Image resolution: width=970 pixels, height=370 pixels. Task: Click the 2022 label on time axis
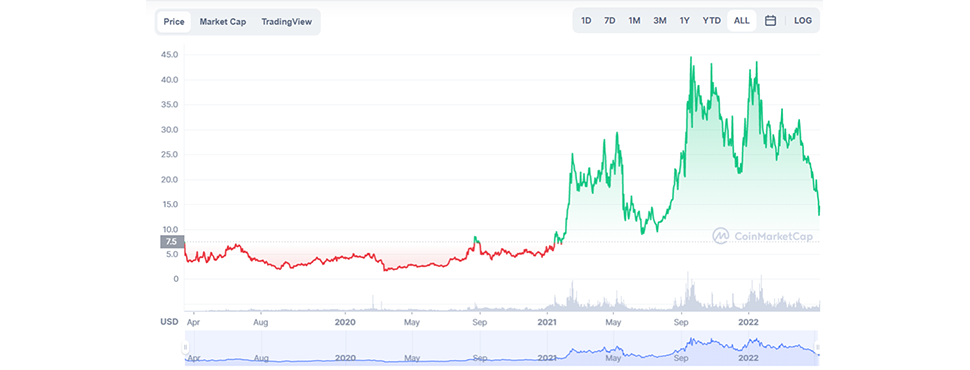(749, 322)
